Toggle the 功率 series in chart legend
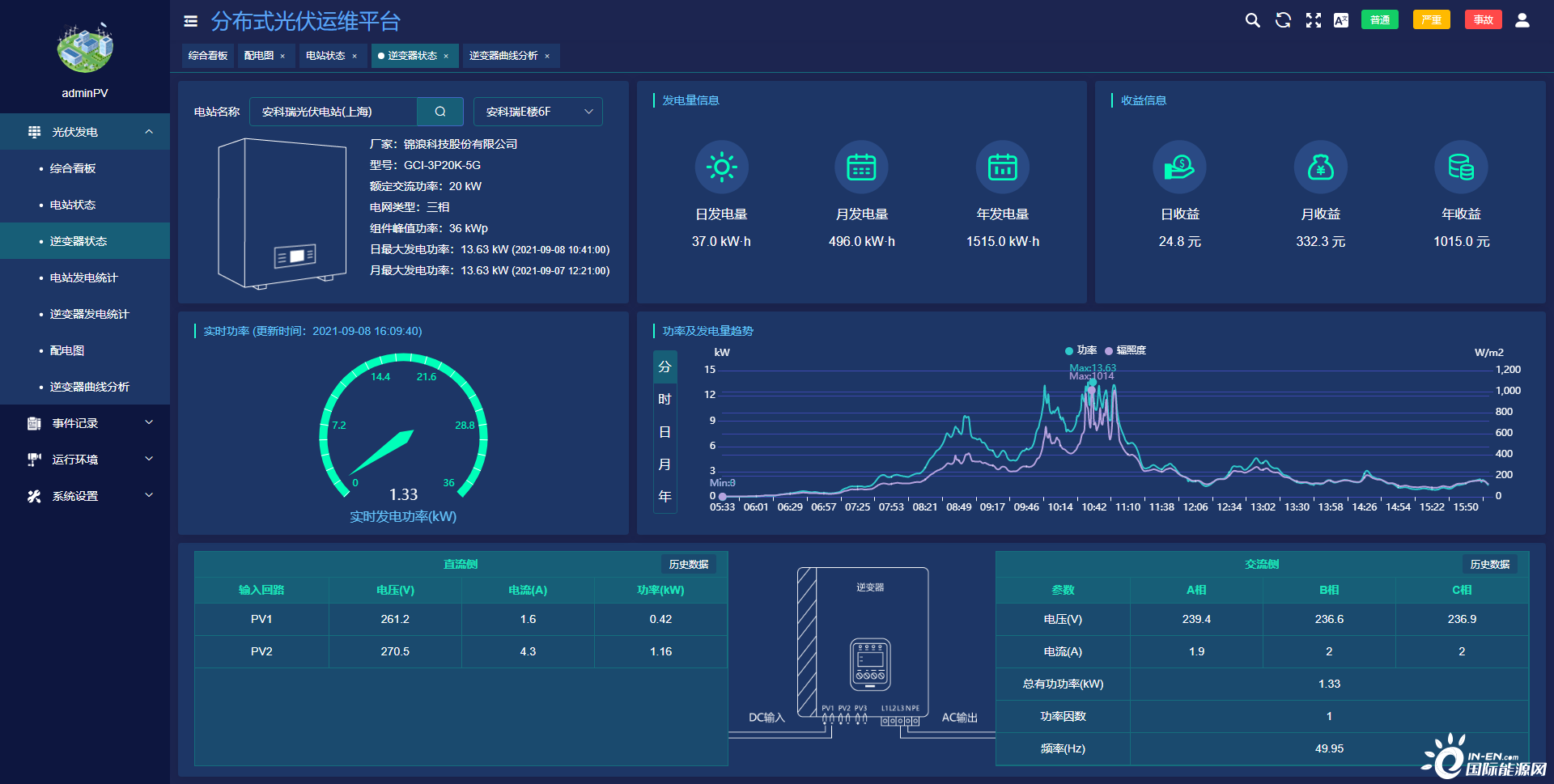This screenshot has width=1554, height=784. coord(1081,350)
